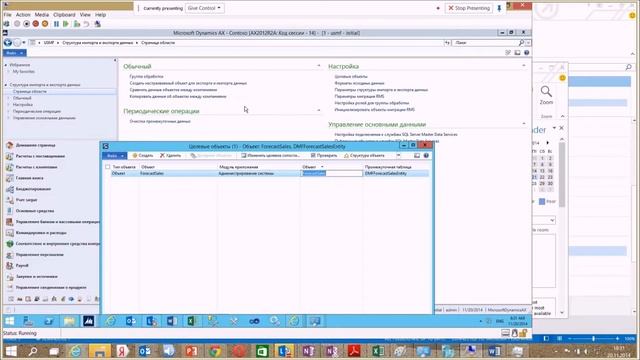Collapse the Периодические операции section chevron
This screenshot has height=360, width=640.
[319, 110]
